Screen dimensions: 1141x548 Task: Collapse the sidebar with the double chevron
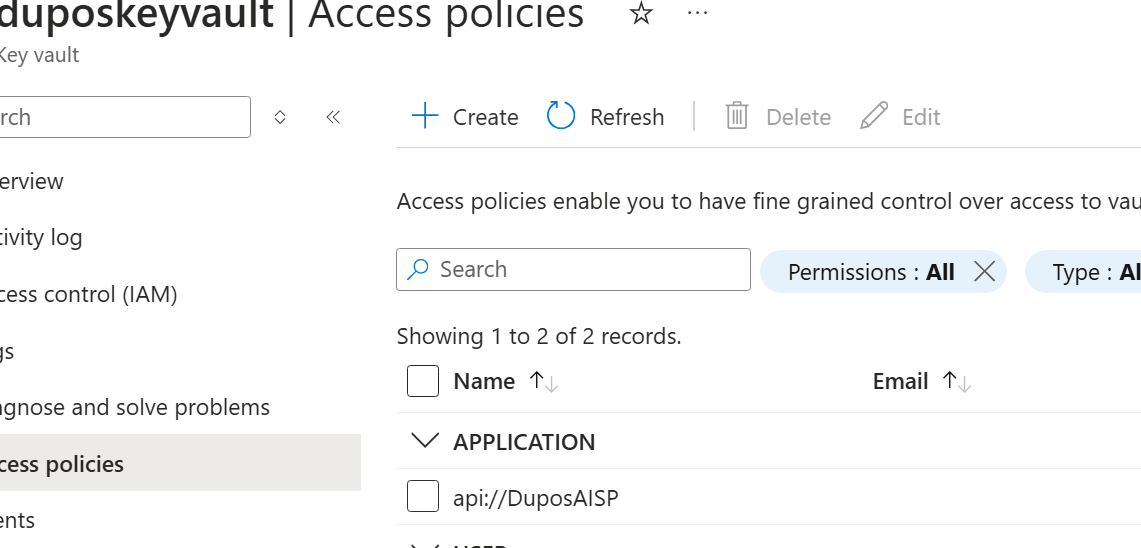[333, 117]
